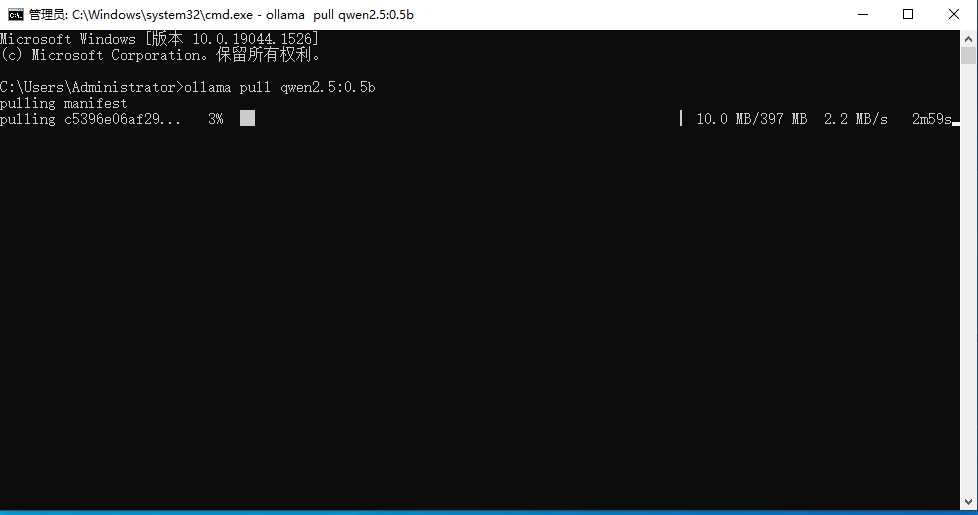Click the 2m59s remaining time
This screenshot has width=978, height=515.
[x=932, y=119]
